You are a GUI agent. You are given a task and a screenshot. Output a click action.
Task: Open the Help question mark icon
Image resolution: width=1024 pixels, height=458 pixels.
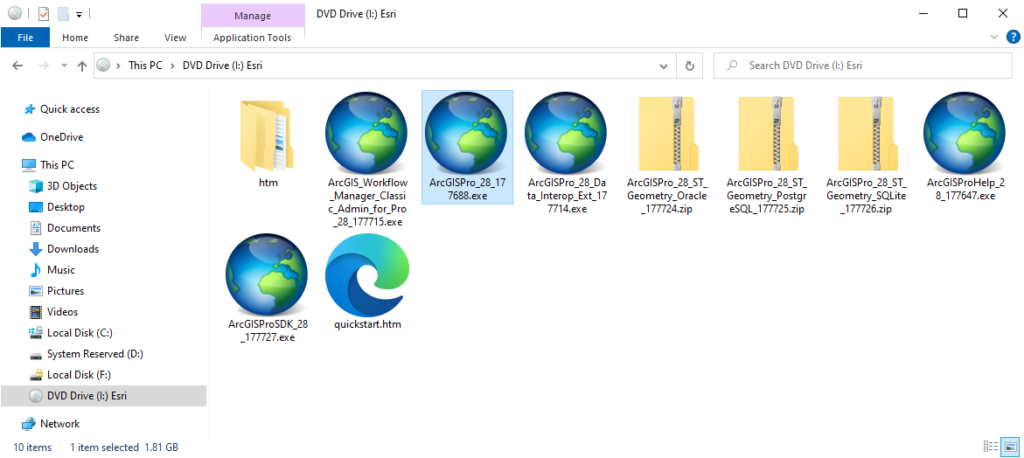(x=1013, y=37)
